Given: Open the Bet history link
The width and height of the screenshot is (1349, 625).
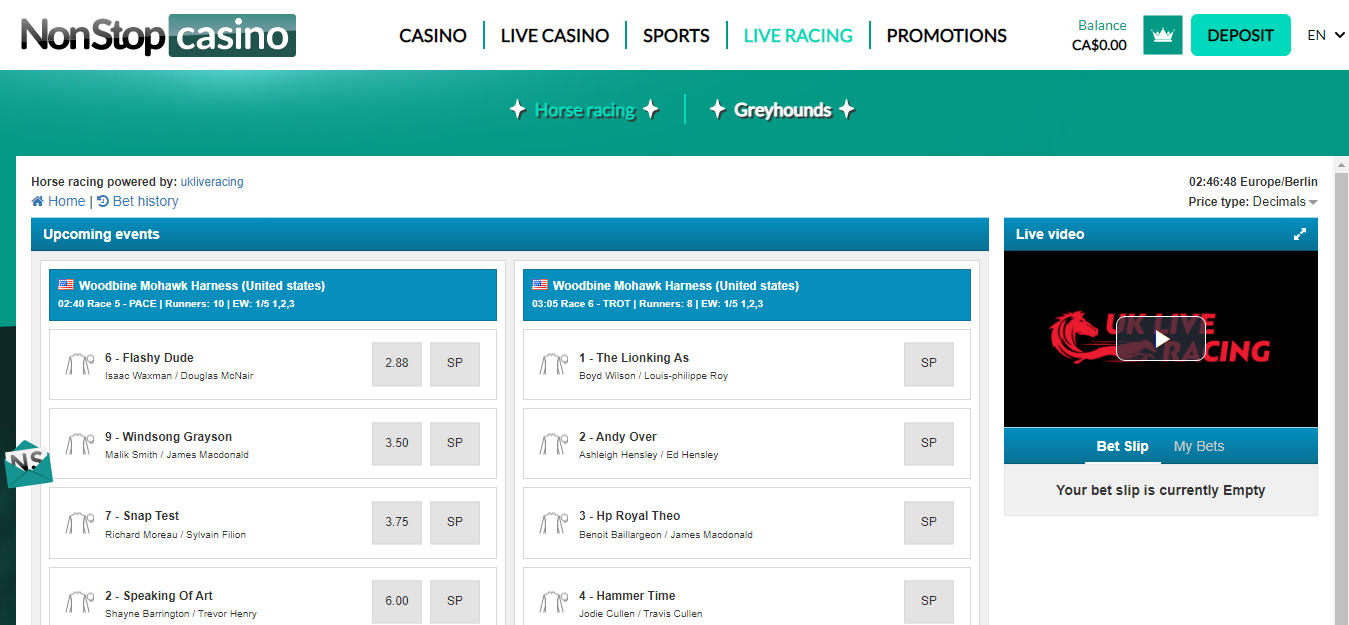Looking at the screenshot, I should pos(138,201).
